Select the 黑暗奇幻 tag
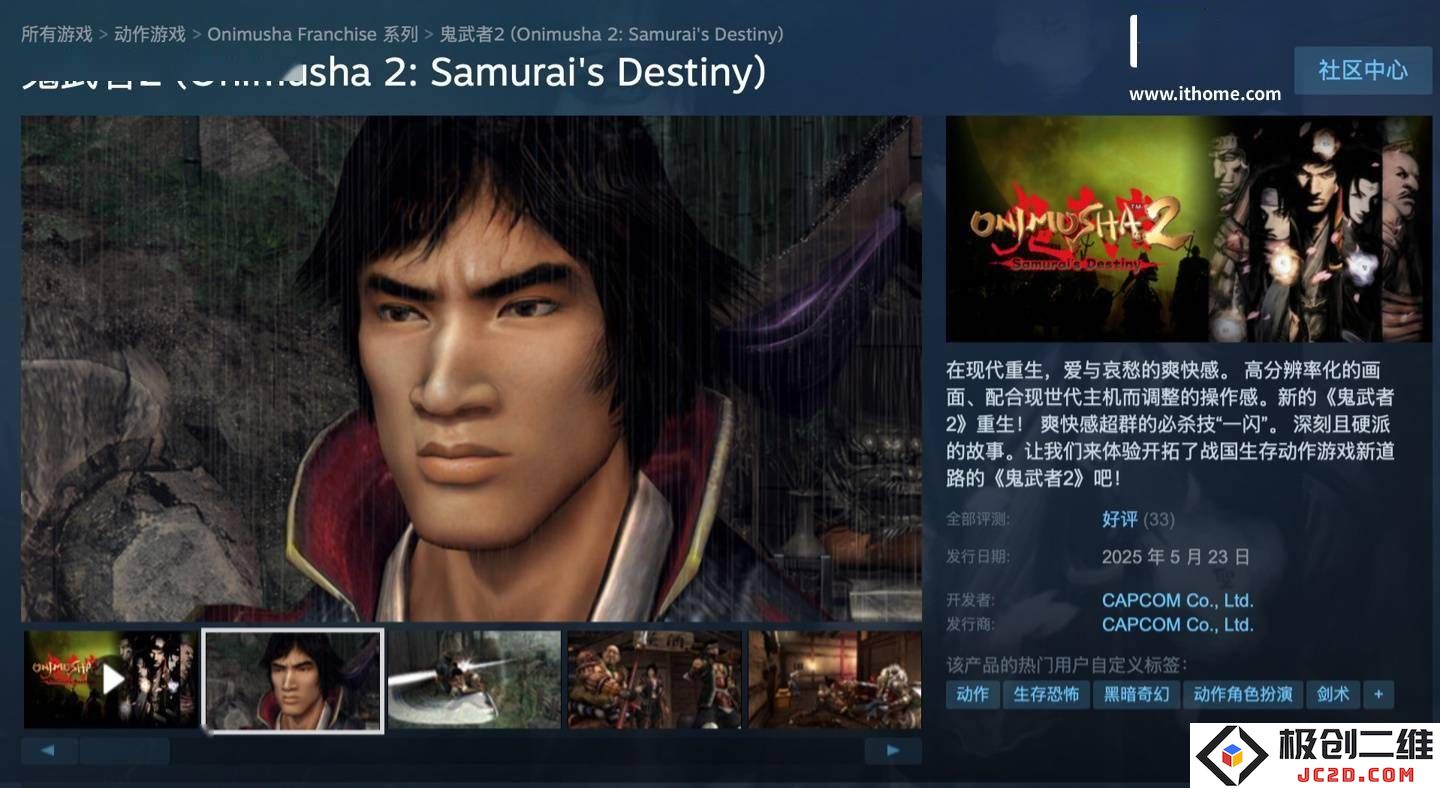This screenshot has width=1440, height=788. (1136, 694)
